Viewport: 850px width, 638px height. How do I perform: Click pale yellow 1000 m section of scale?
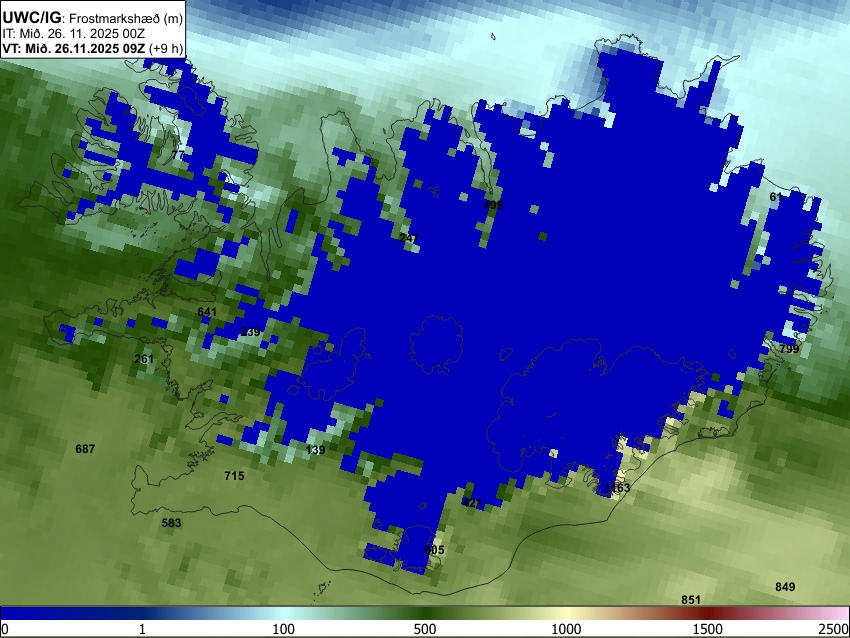[x=566, y=613]
